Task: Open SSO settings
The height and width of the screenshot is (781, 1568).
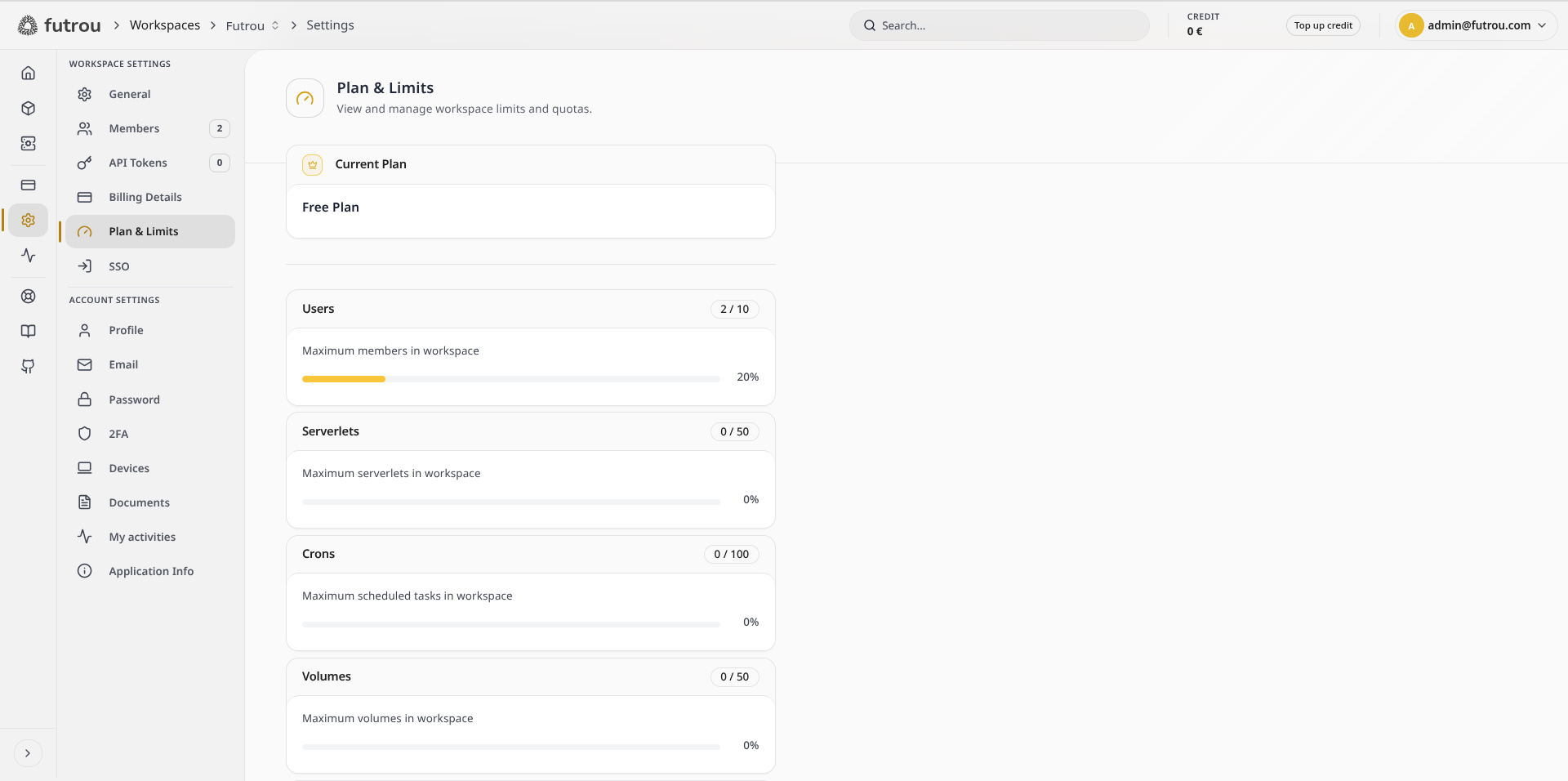Action: point(150,266)
